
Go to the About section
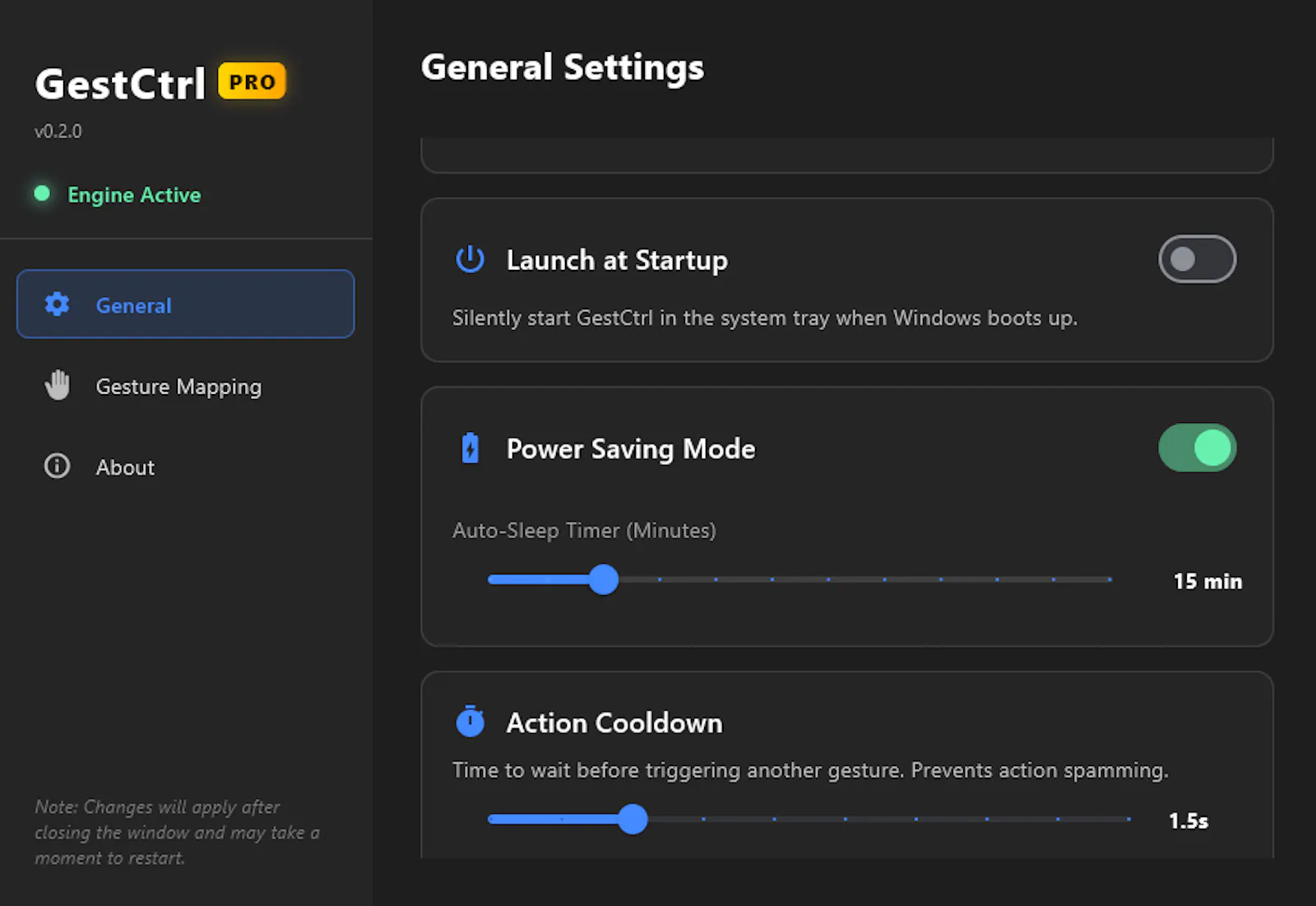[x=186, y=467]
